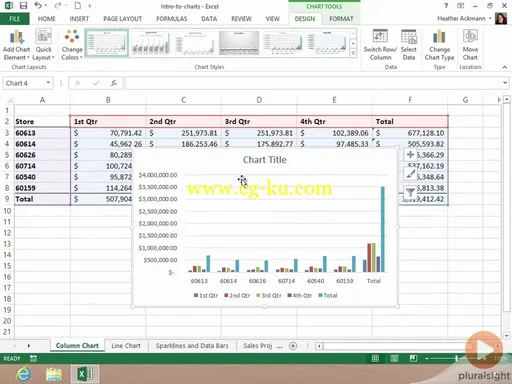Open the Name Box dropdown arrow
This screenshot has height=384, width=512.
coord(48,83)
